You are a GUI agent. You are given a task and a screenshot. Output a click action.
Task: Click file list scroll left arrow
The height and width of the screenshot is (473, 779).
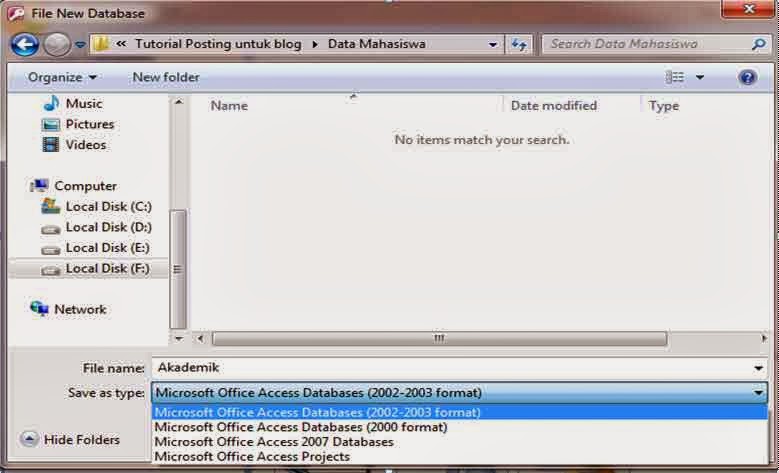coord(200,339)
